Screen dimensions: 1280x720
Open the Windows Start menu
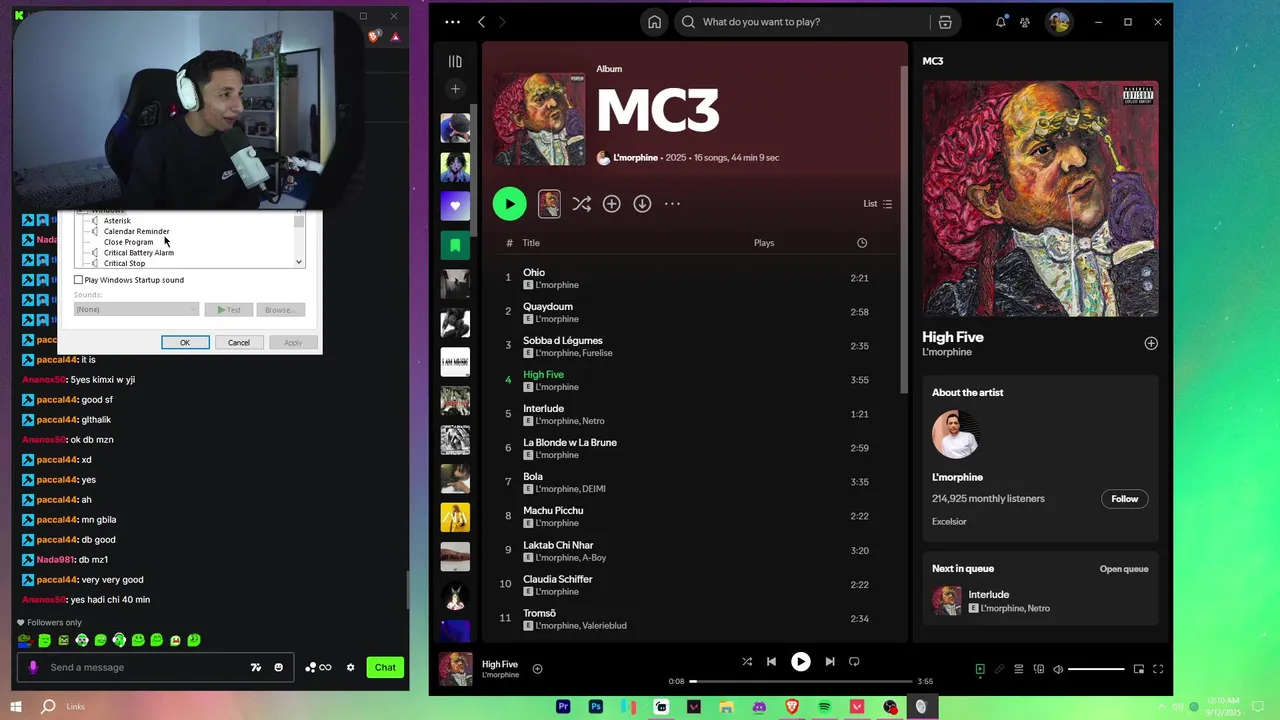18,707
